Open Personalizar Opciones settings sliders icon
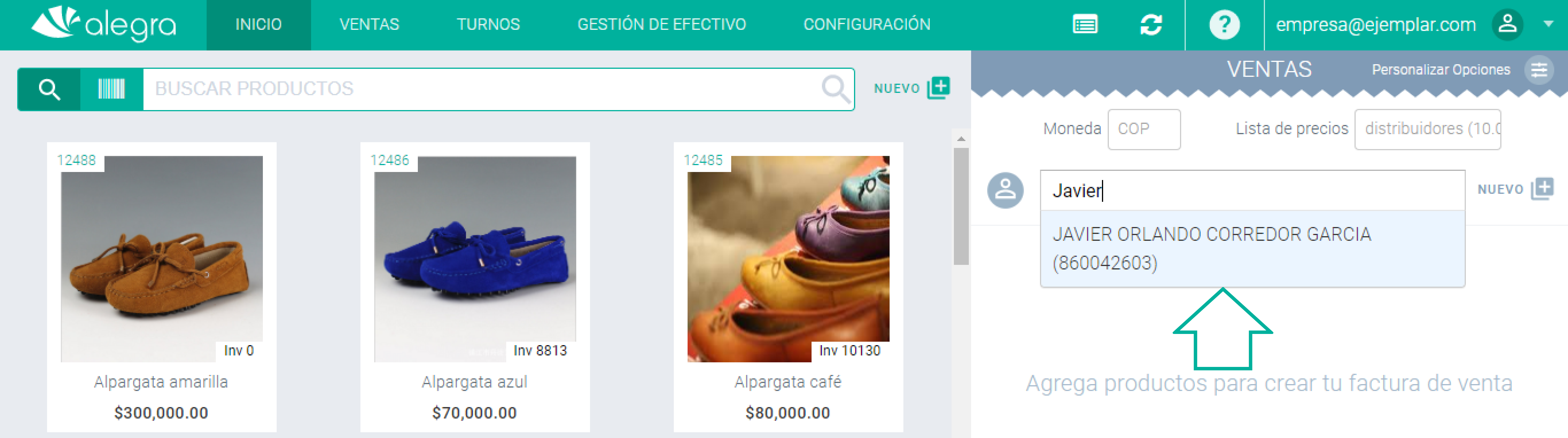Image resolution: width=1568 pixels, height=438 pixels. pos(1539,70)
